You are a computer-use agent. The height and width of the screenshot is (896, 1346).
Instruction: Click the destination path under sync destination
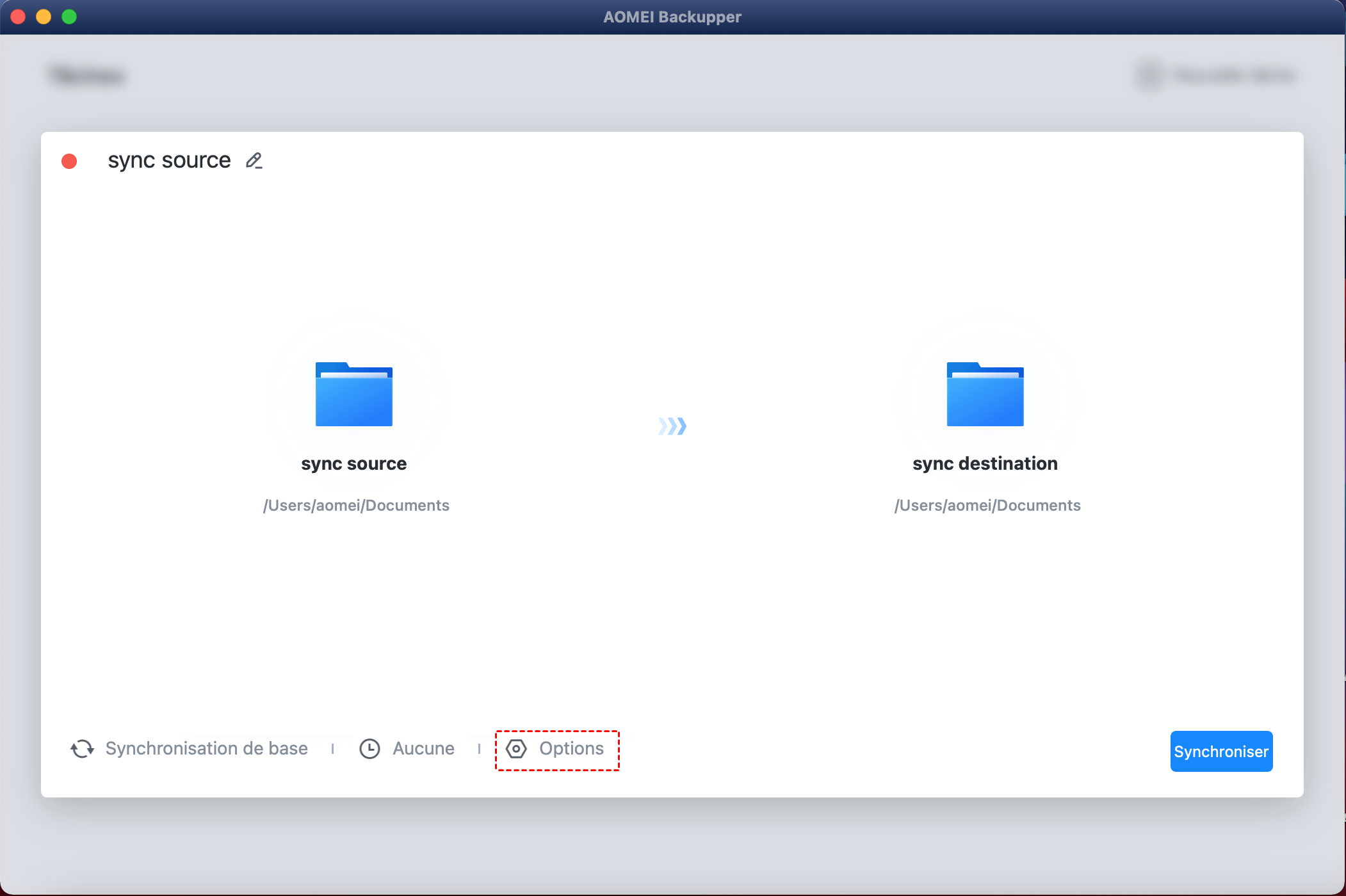click(987, 506)
